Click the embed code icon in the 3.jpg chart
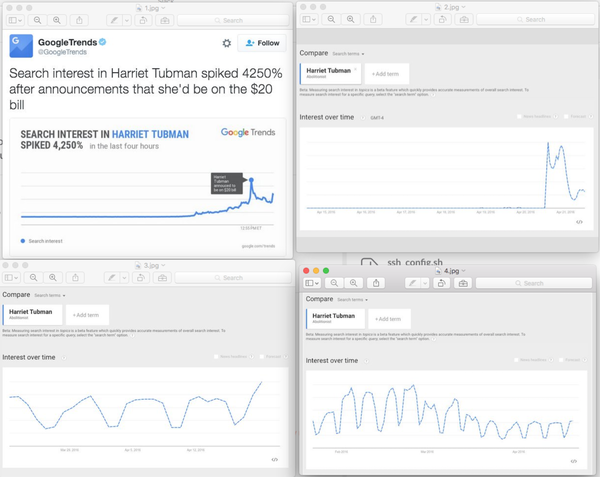 (x=274, y=459)
